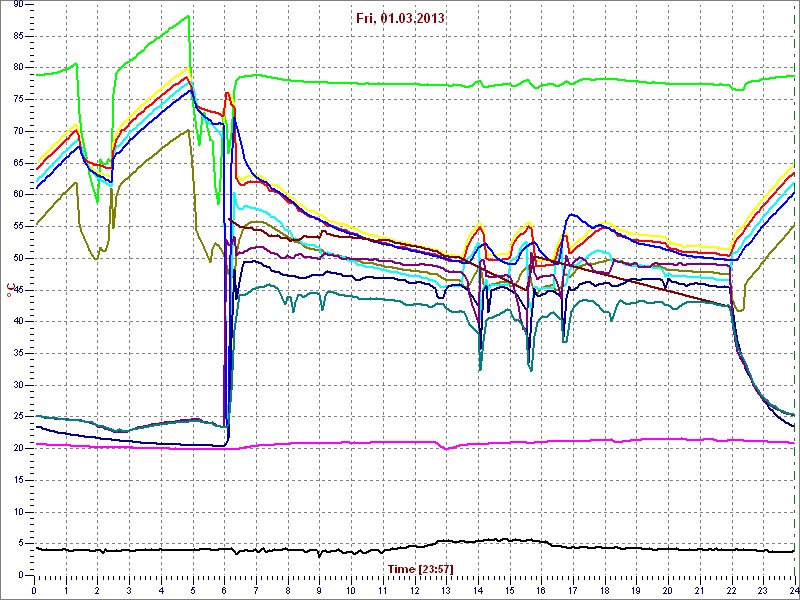This screenshot has width=800, height=600.
Task: Click the 85 label on the temperature axis
Action: pyautogui.click(x=19, y=36)
